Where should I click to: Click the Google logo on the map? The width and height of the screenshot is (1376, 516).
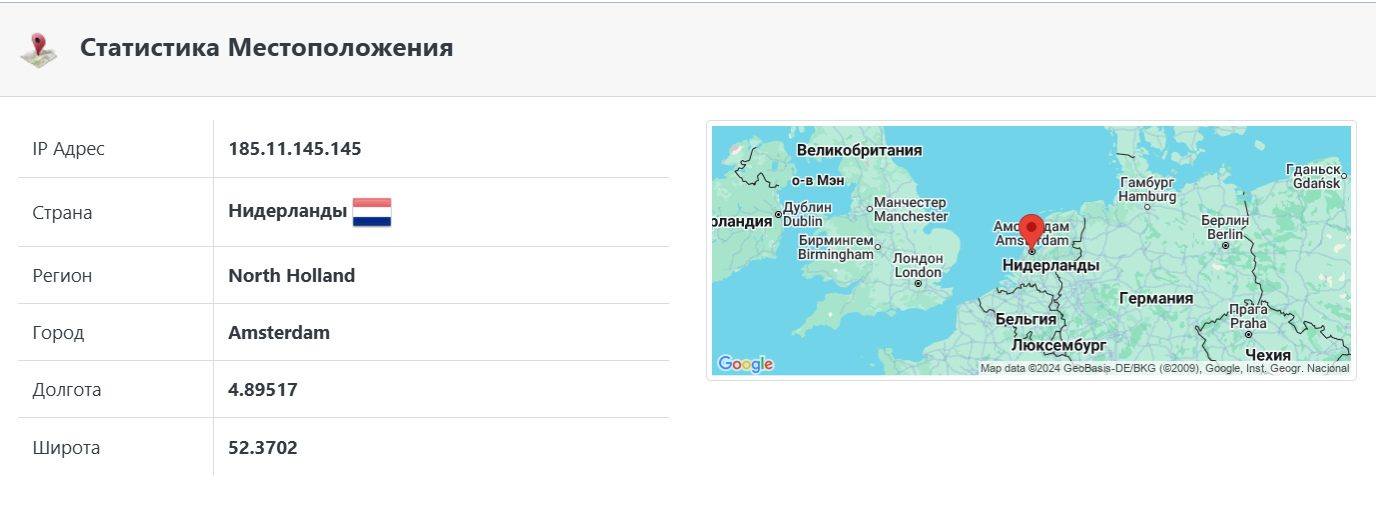coord(746,364)
